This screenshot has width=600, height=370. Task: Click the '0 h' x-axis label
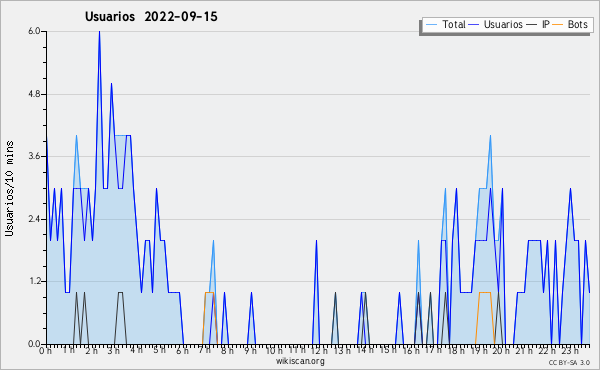[x=46, y=350]
